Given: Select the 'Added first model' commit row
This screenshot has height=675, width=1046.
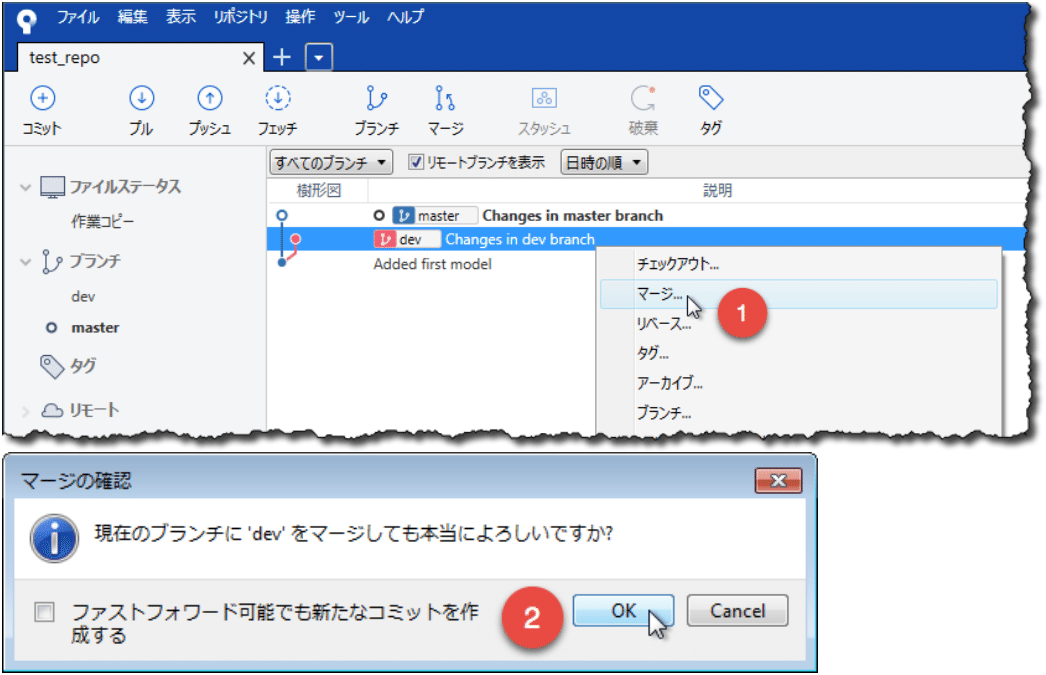Looking at the screenshot, I should point(432,264).
